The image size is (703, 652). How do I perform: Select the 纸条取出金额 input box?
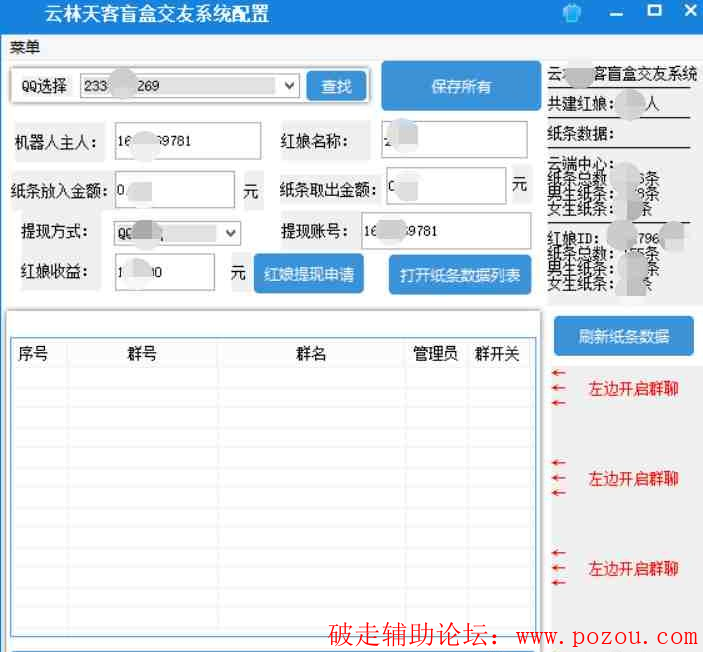click(x=445, y=186)
